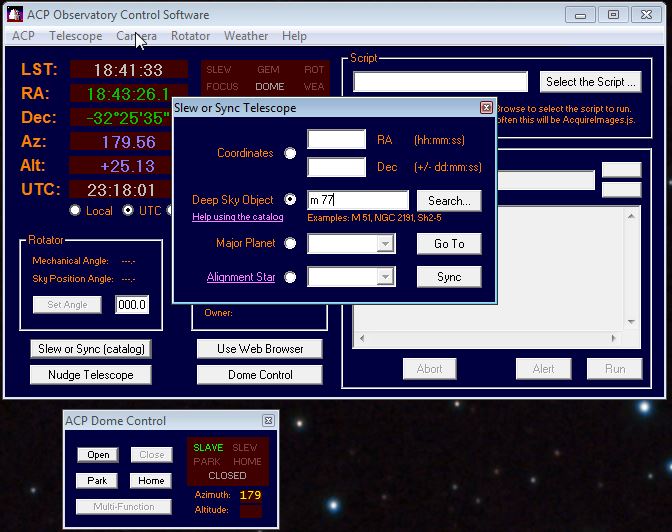Close the Slew or Sync Telescope dialog
This screenshot has height=532, width=672.
point(486,108)
